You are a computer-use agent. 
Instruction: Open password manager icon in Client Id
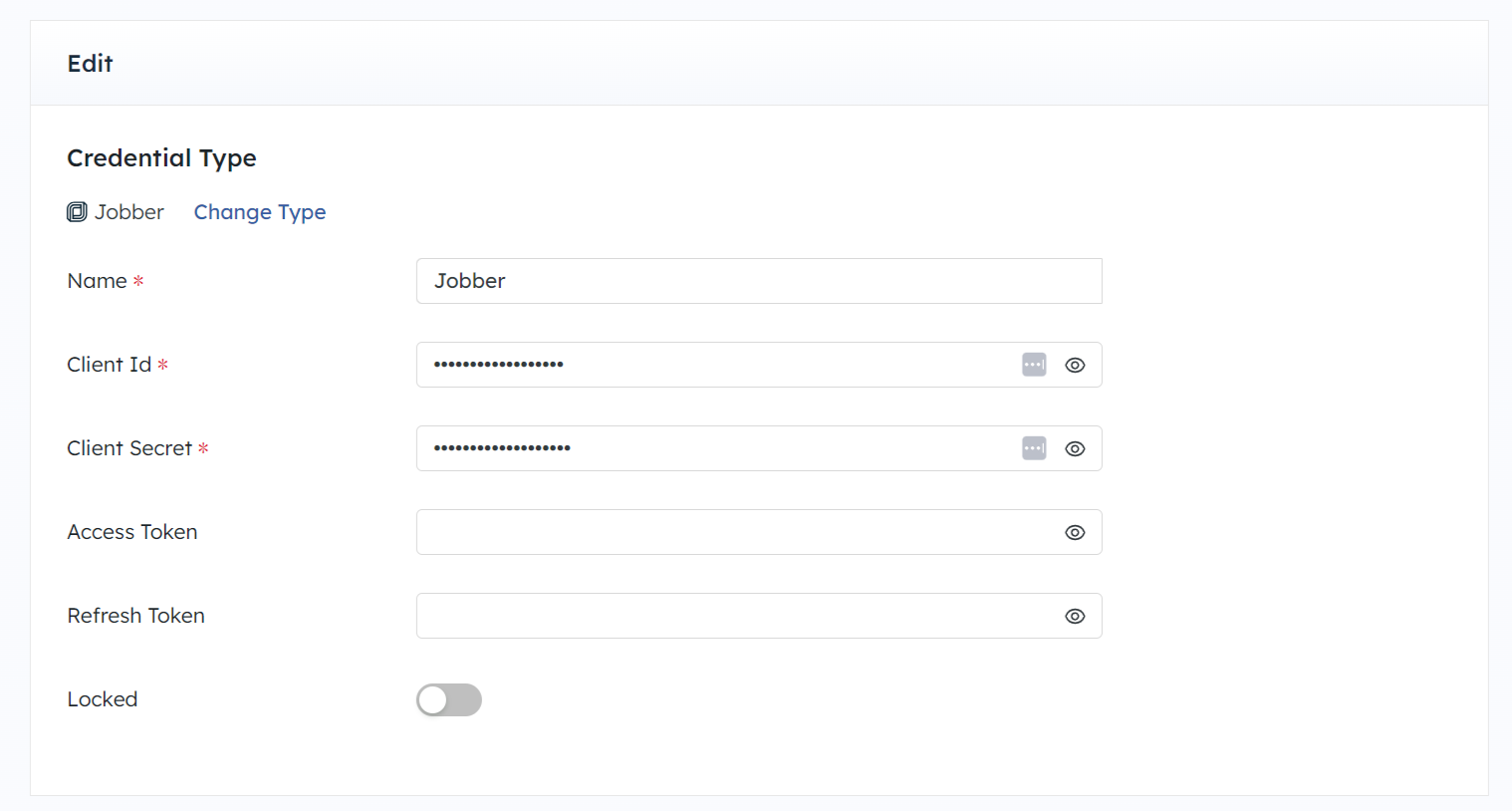click(1034, 365)
